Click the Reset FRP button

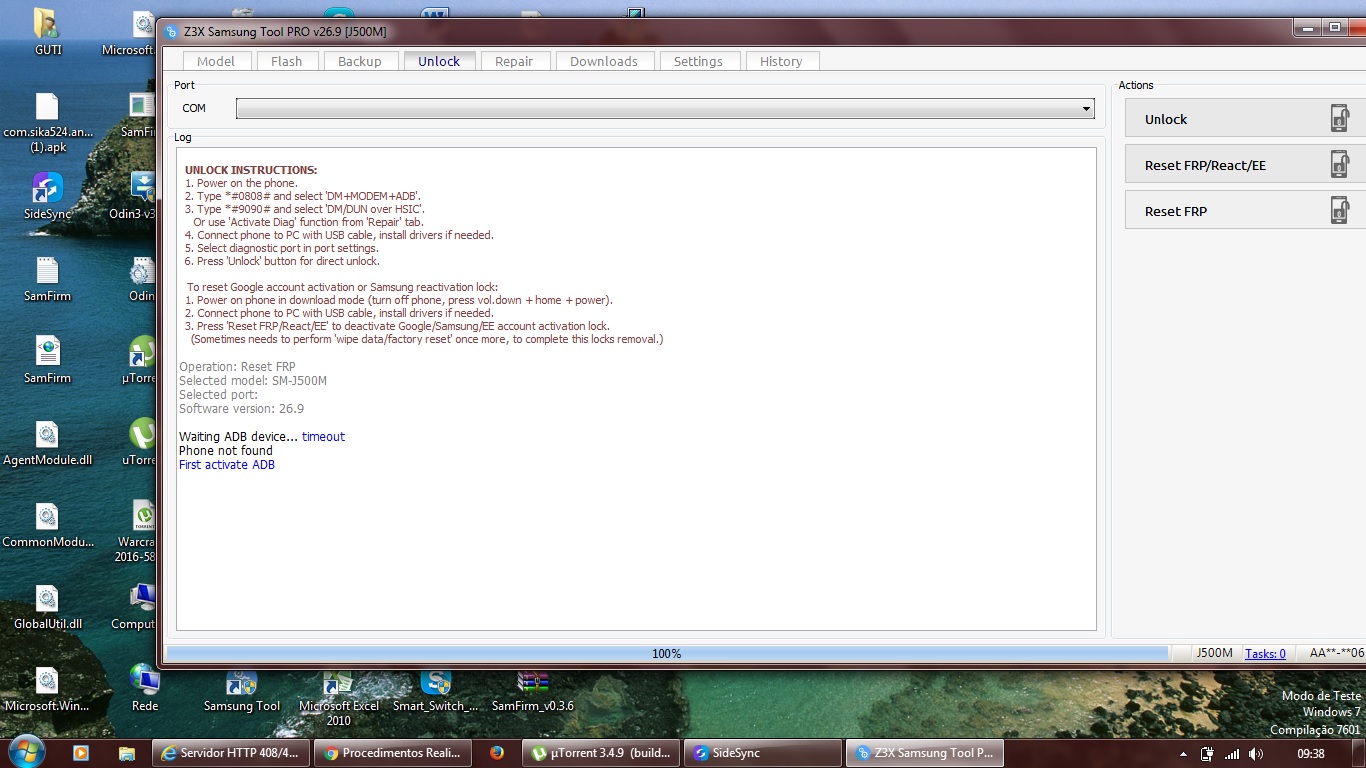(x=1245, y=210)
